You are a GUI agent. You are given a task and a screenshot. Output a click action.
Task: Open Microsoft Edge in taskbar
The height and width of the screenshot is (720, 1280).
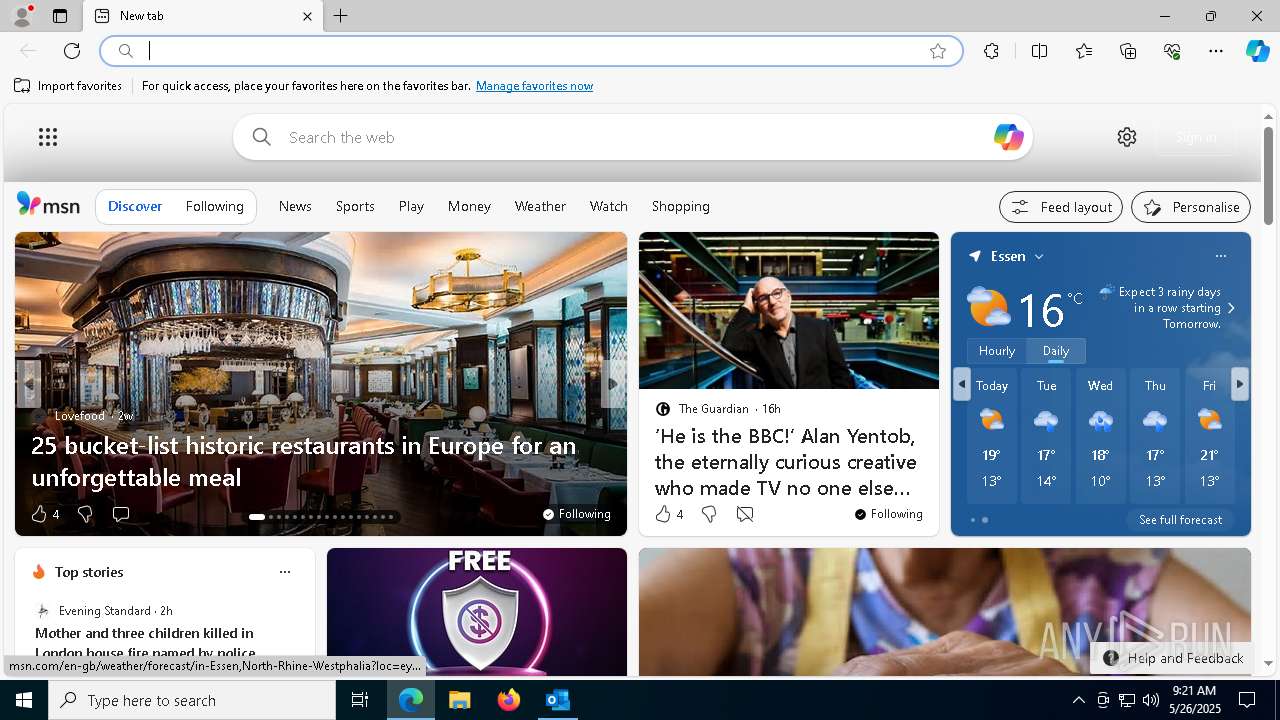[411, 700]
